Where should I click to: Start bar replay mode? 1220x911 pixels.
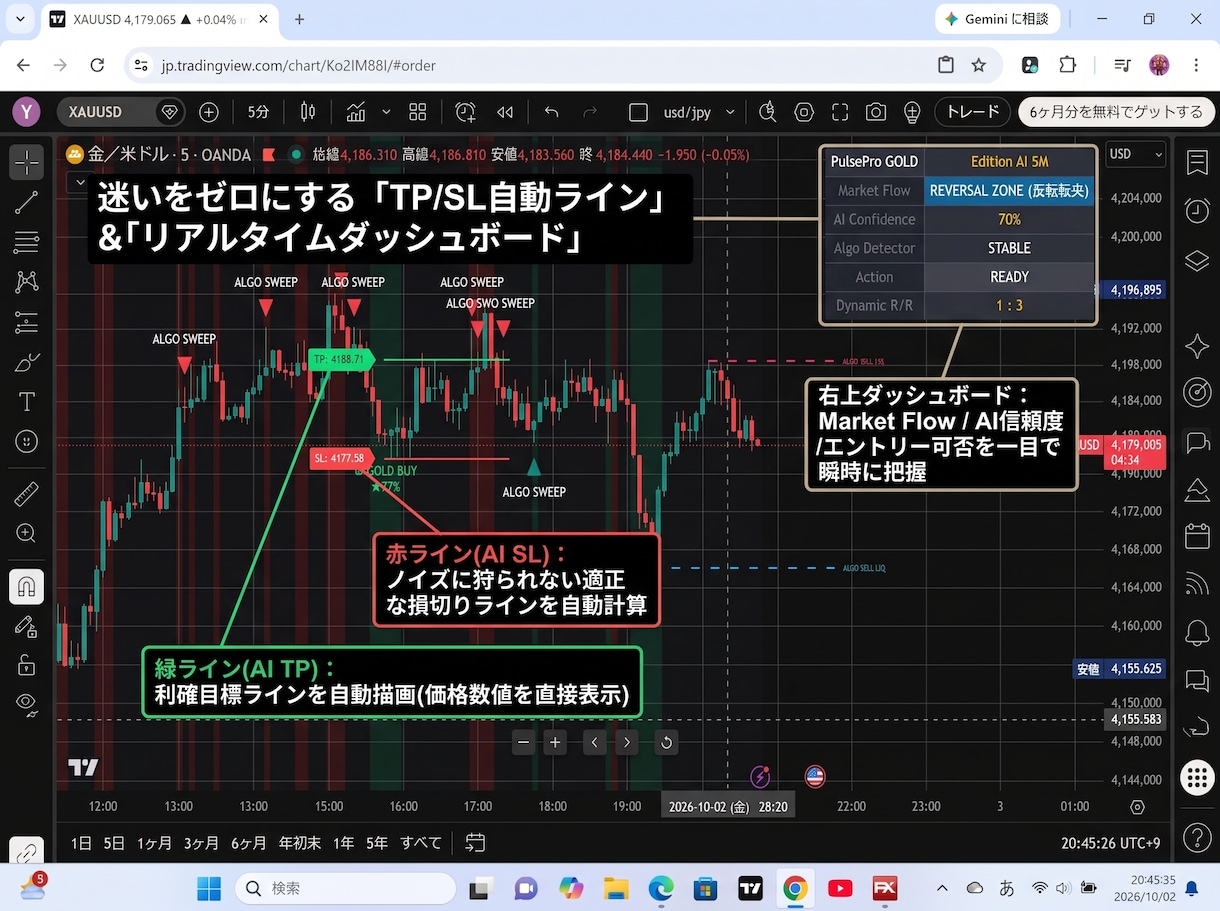tap(506, 113)
